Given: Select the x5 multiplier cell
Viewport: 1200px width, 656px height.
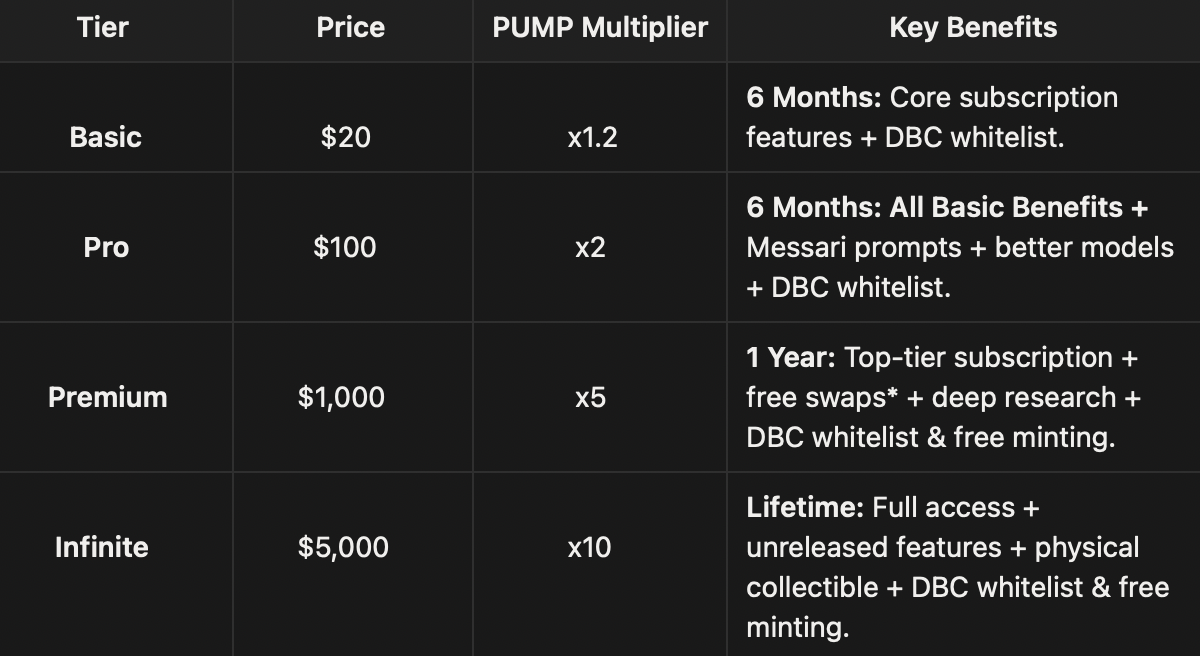Looking at the screenshot, I should 590,397.
